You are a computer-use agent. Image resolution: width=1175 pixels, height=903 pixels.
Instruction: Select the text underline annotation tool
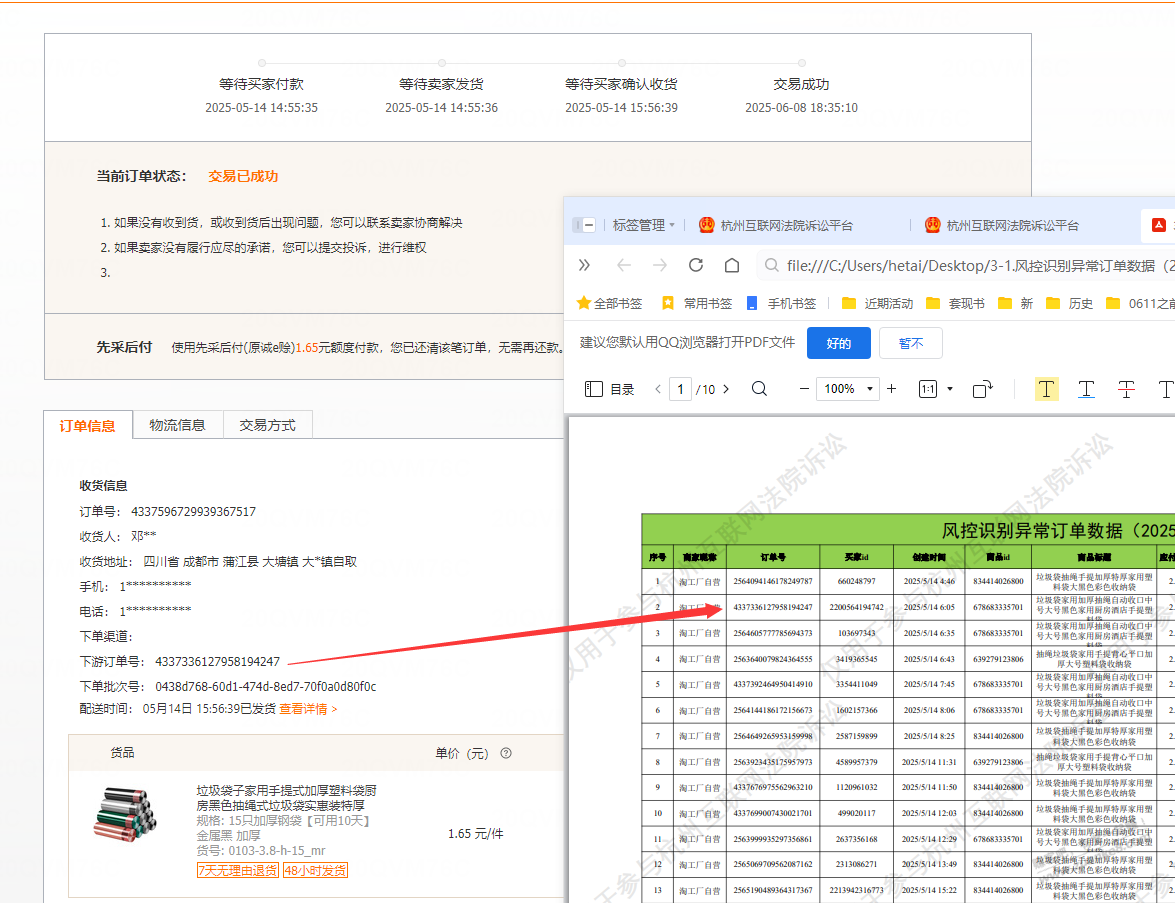pos(1086,389)
